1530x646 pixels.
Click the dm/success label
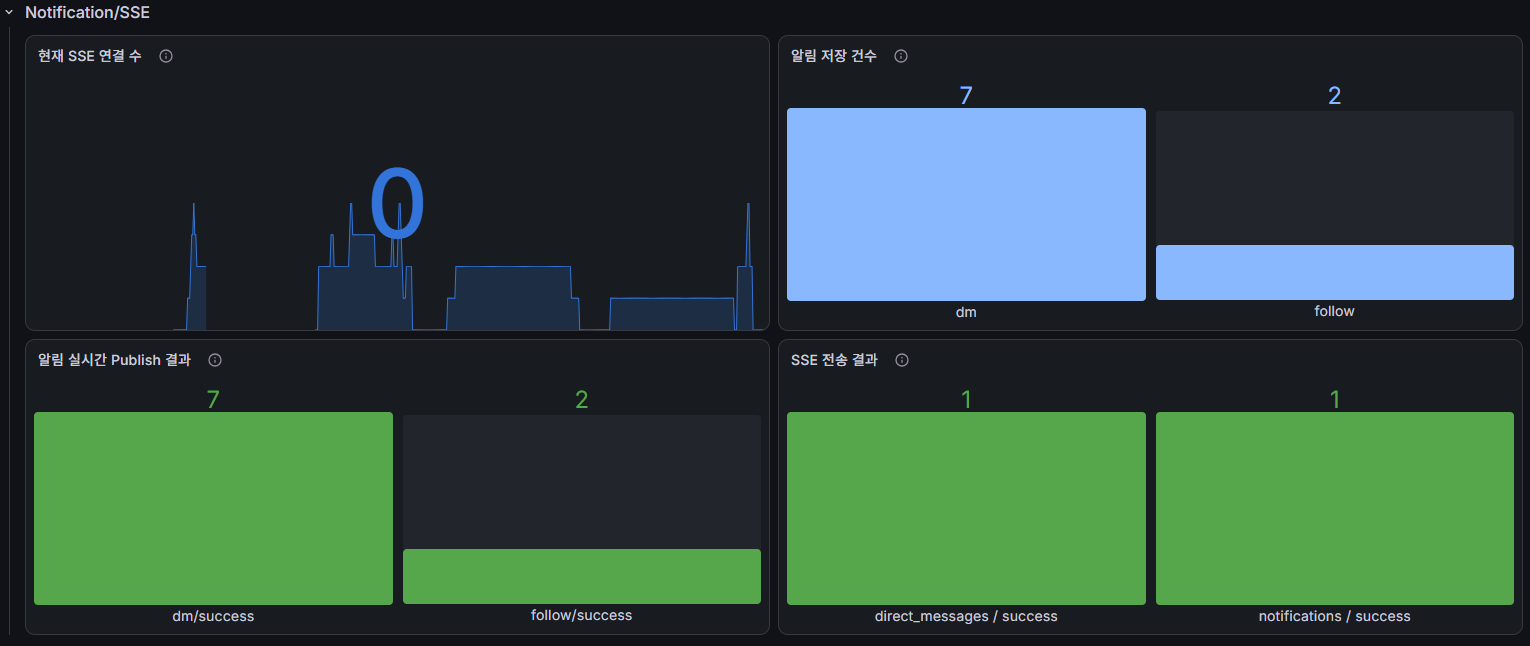[x=213, y=616]
